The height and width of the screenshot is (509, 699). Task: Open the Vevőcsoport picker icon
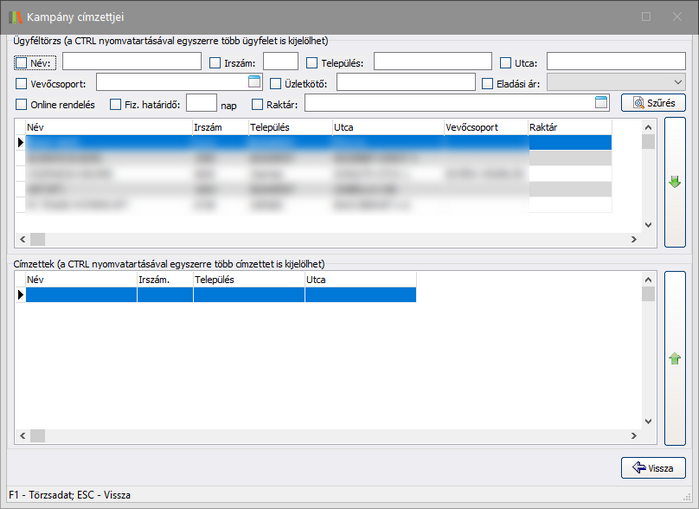(x=254, y=83)
